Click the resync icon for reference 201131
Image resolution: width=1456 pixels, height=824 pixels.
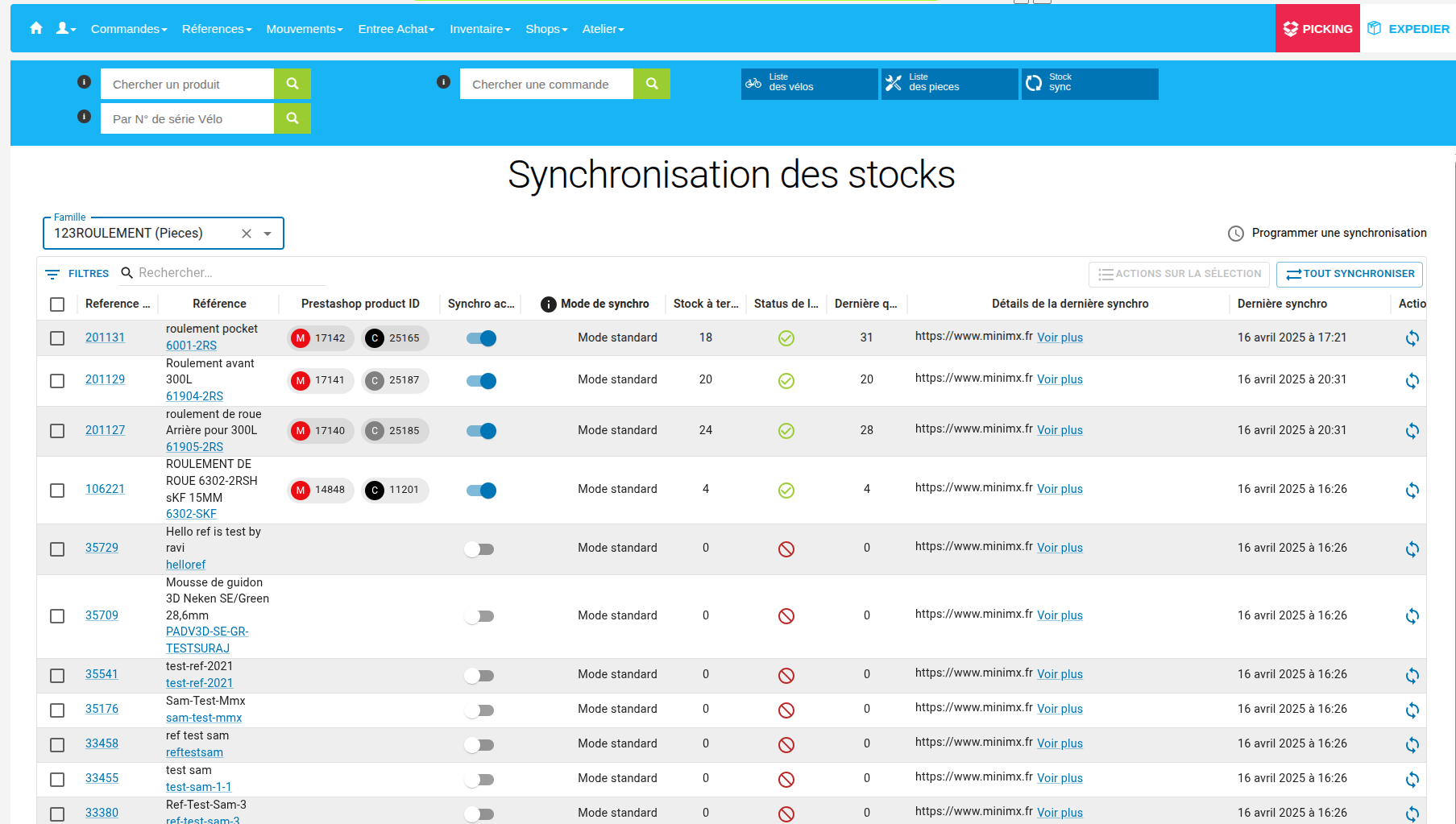coord(1412,338)
